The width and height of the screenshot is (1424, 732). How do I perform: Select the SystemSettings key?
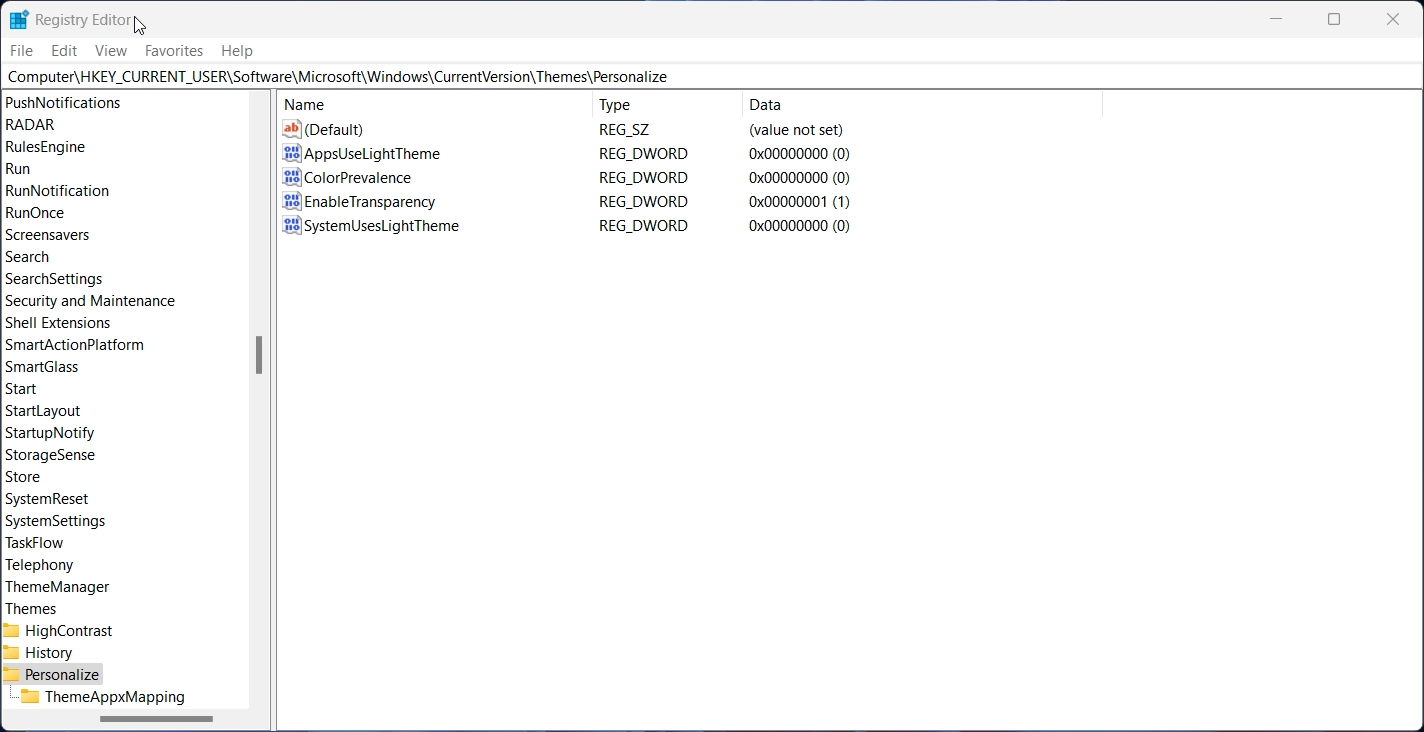tap(55, 521)
